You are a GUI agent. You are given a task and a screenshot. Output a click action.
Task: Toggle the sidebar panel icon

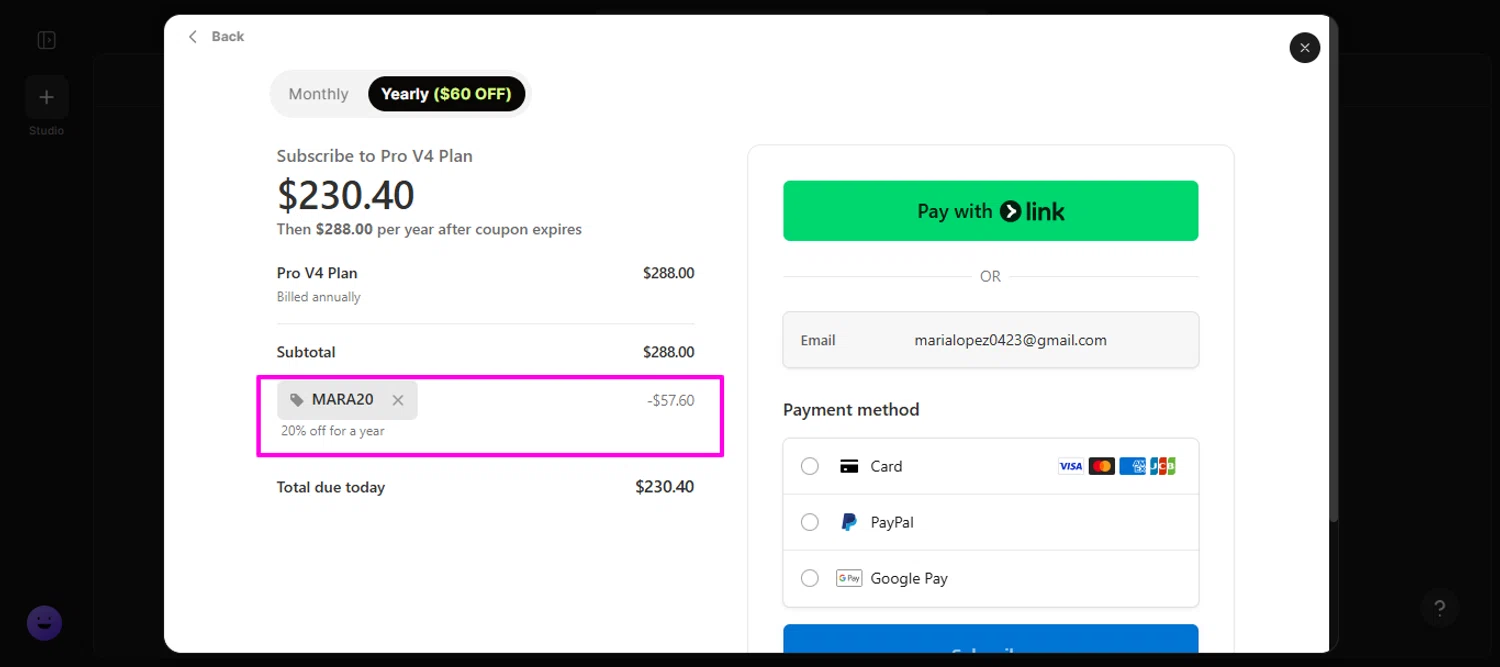click(46, 40)
